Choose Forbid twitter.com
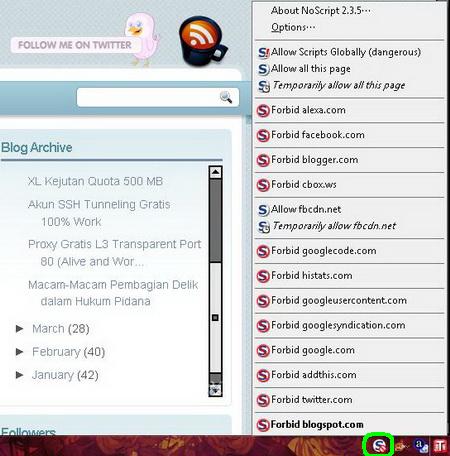 coord(349,400)
